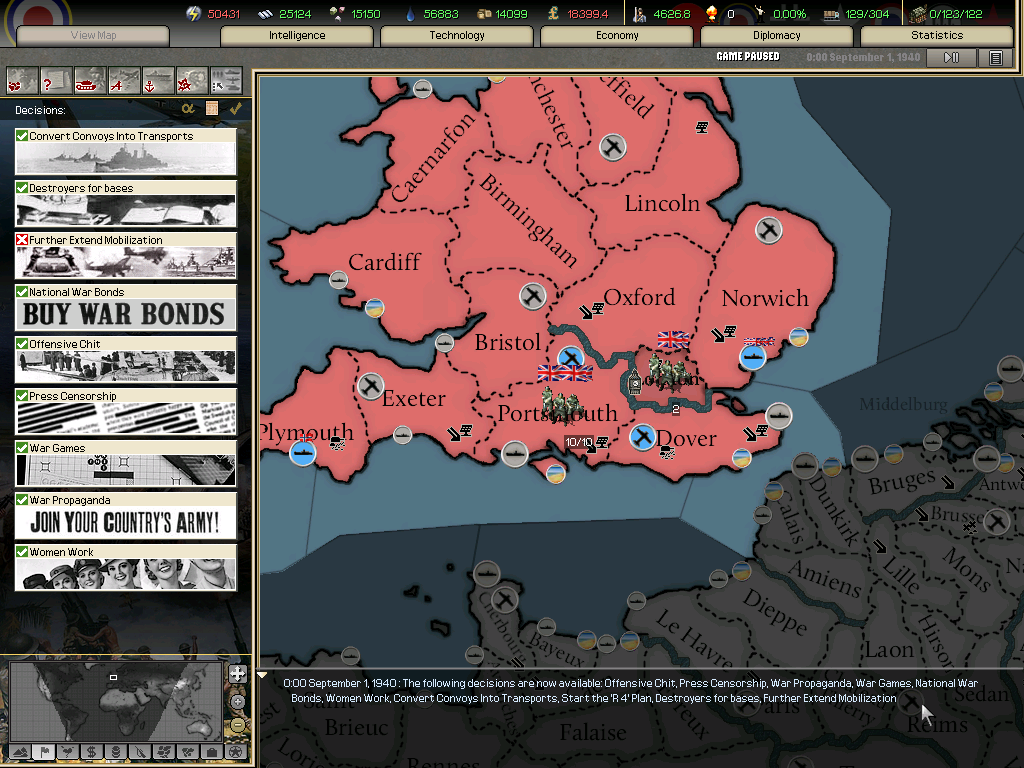Click the Lincoln province label
This screenshot has height=768, width=1024.
(662, 203)
